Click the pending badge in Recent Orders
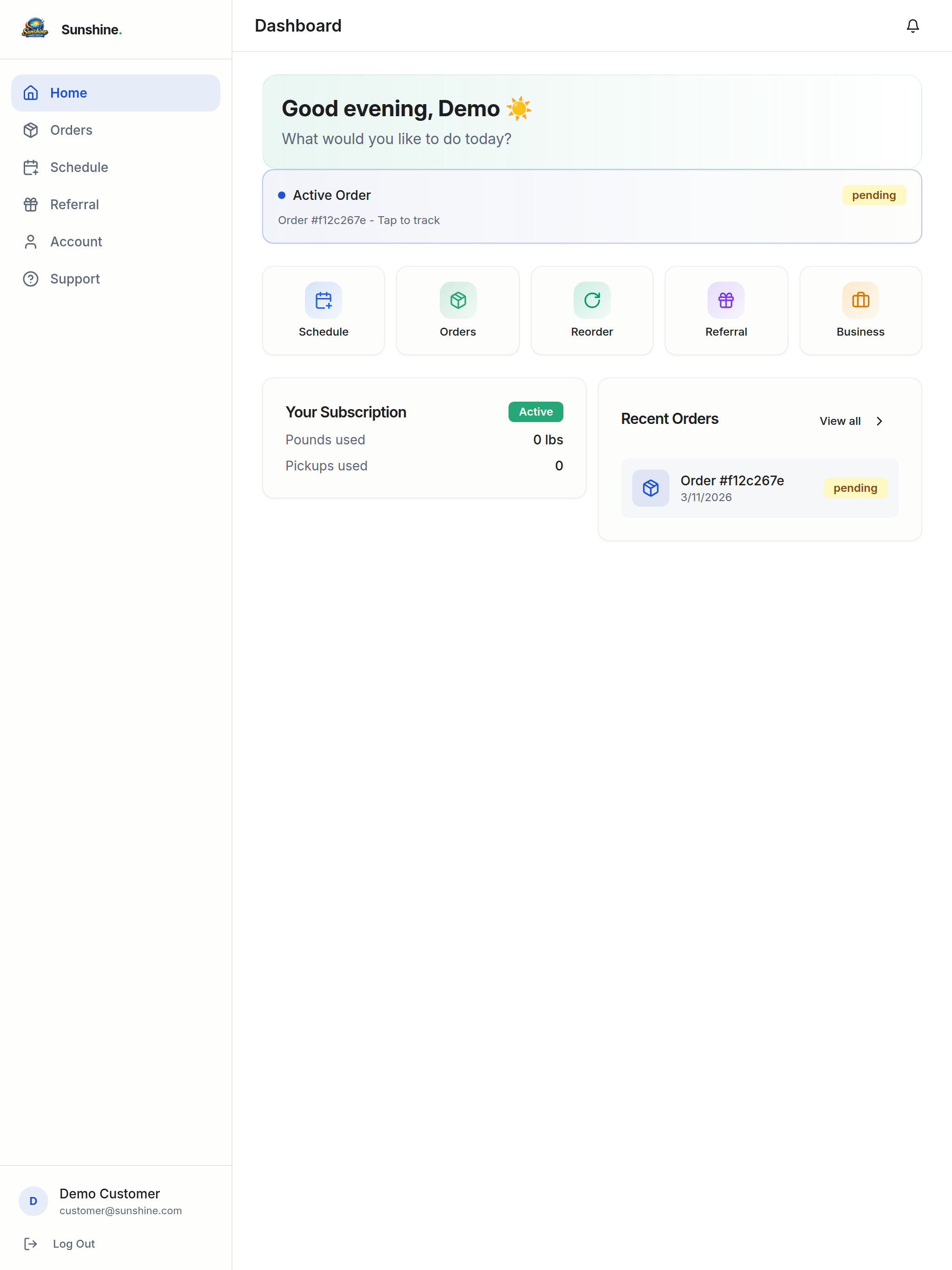The image size is (952, 1270). tap(855, 488)
